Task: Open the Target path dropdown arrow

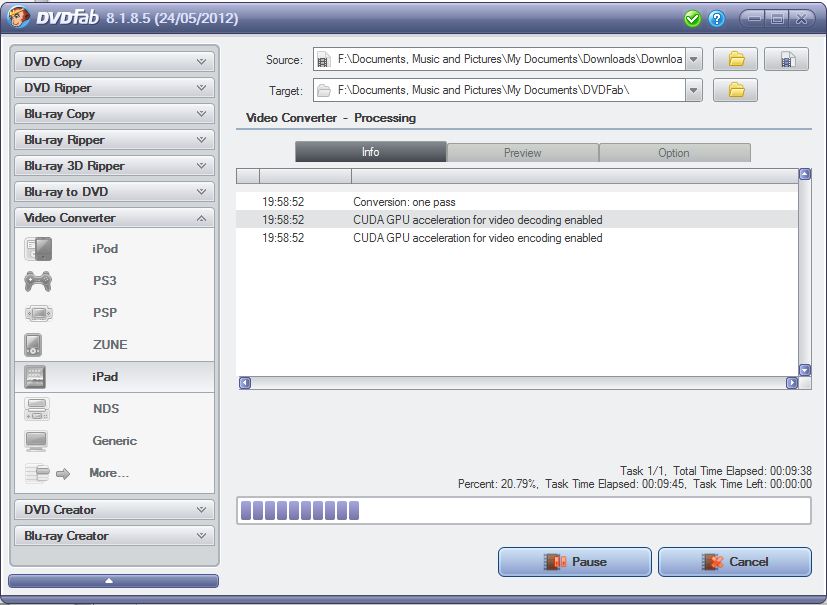Action: tap(694, 90)
